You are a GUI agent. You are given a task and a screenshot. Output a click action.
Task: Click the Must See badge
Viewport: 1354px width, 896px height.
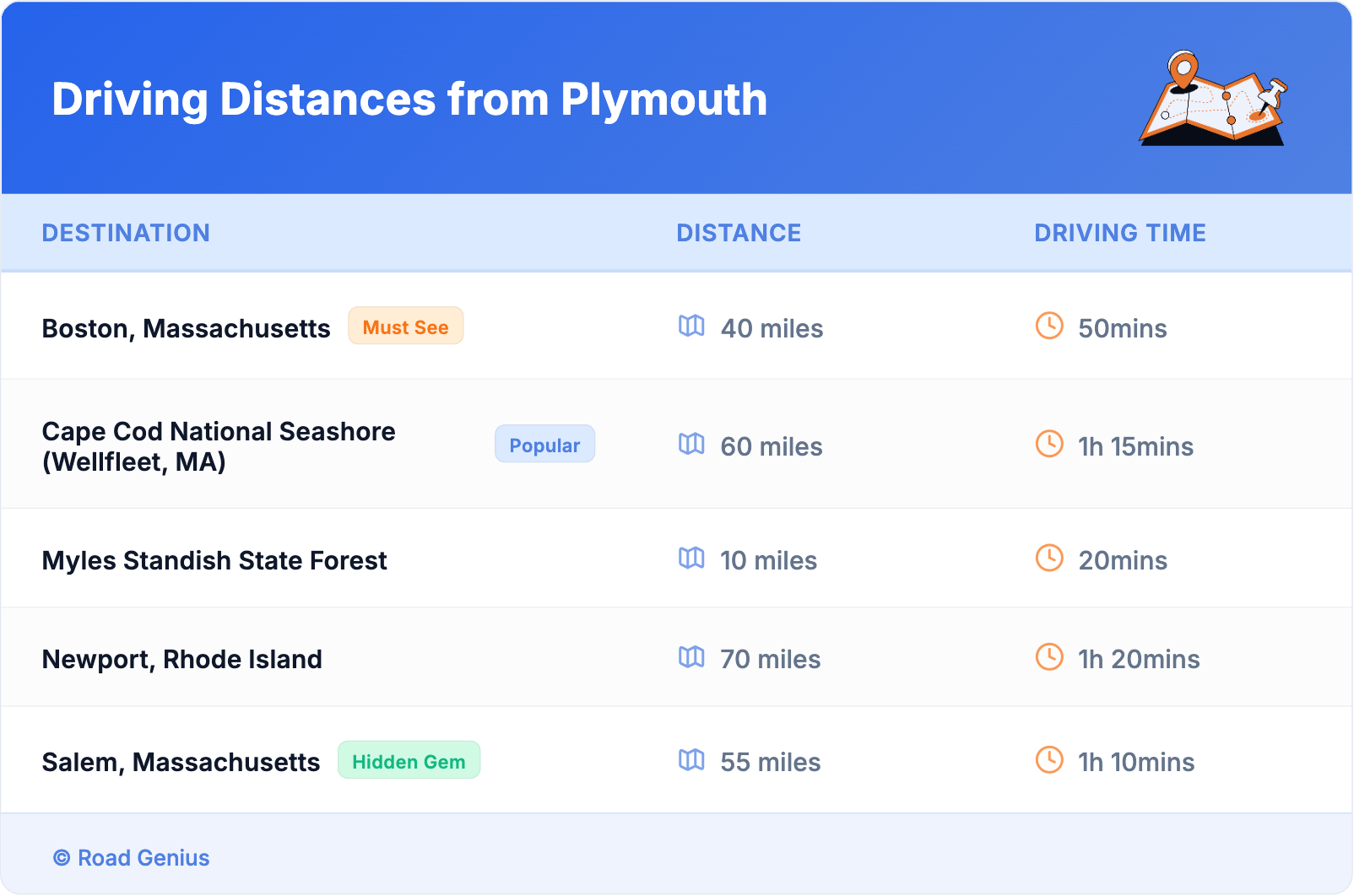(405, 327)
